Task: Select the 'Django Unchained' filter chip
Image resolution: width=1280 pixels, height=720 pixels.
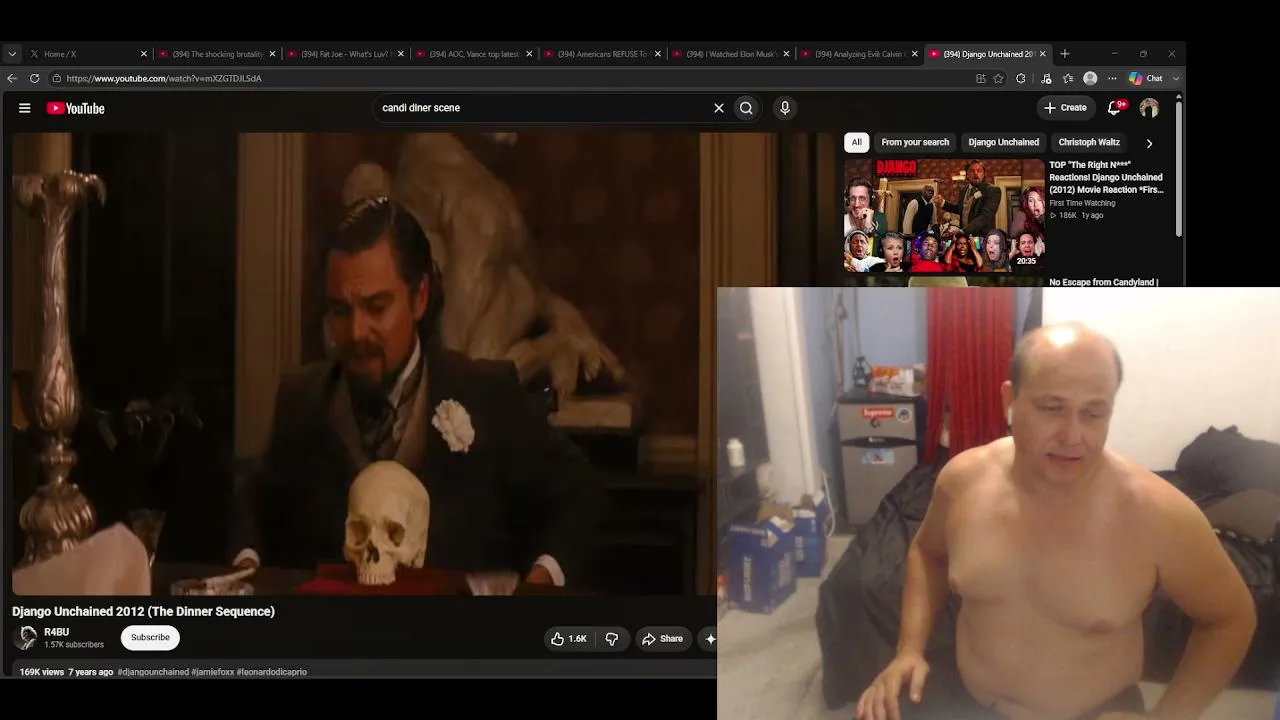Action: [x=1003, y=142]
